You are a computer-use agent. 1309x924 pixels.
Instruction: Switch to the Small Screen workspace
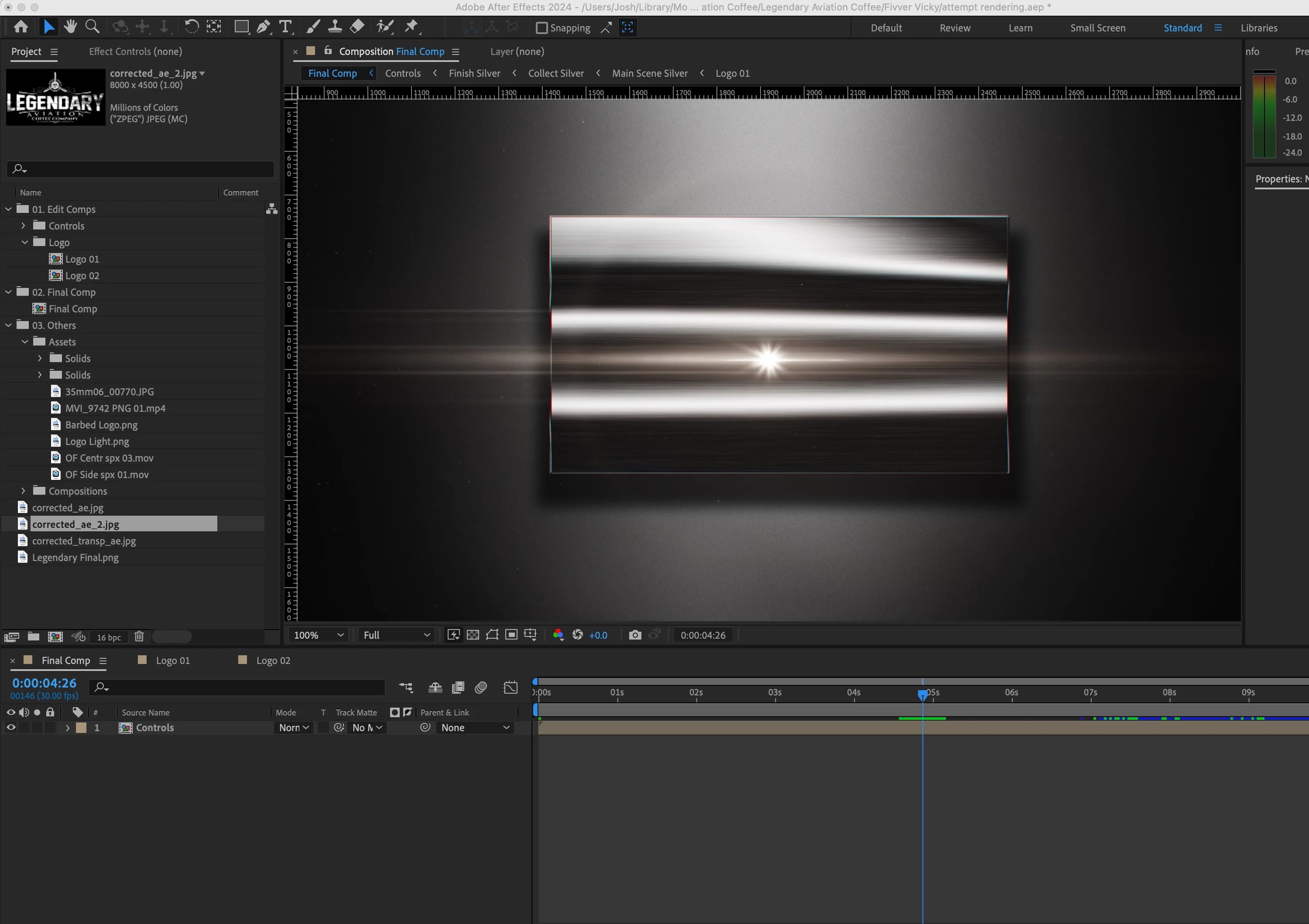tap(1097, 28)
